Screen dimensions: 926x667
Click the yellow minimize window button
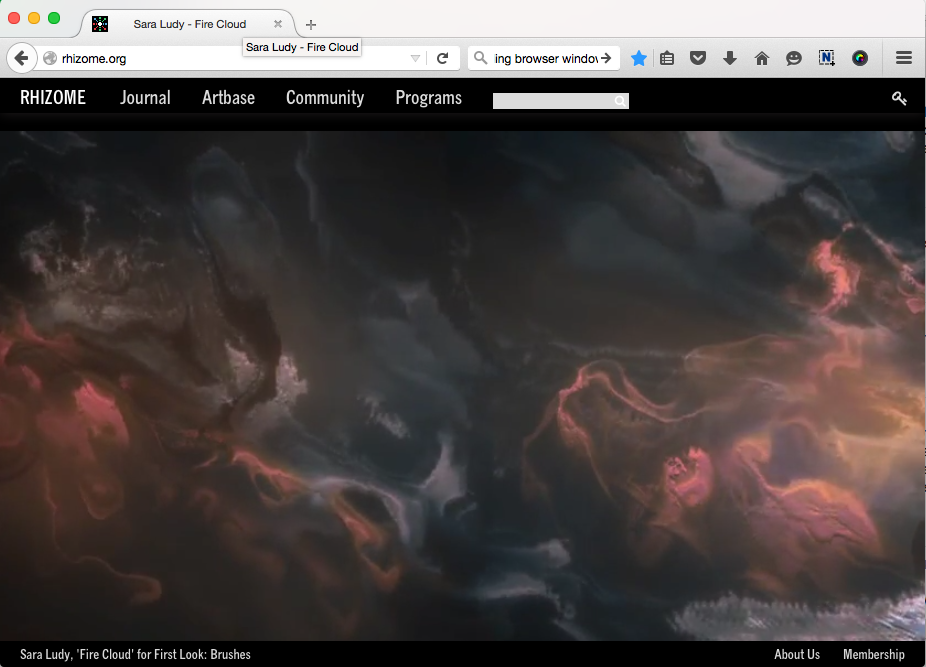click(x=34, y=18)
